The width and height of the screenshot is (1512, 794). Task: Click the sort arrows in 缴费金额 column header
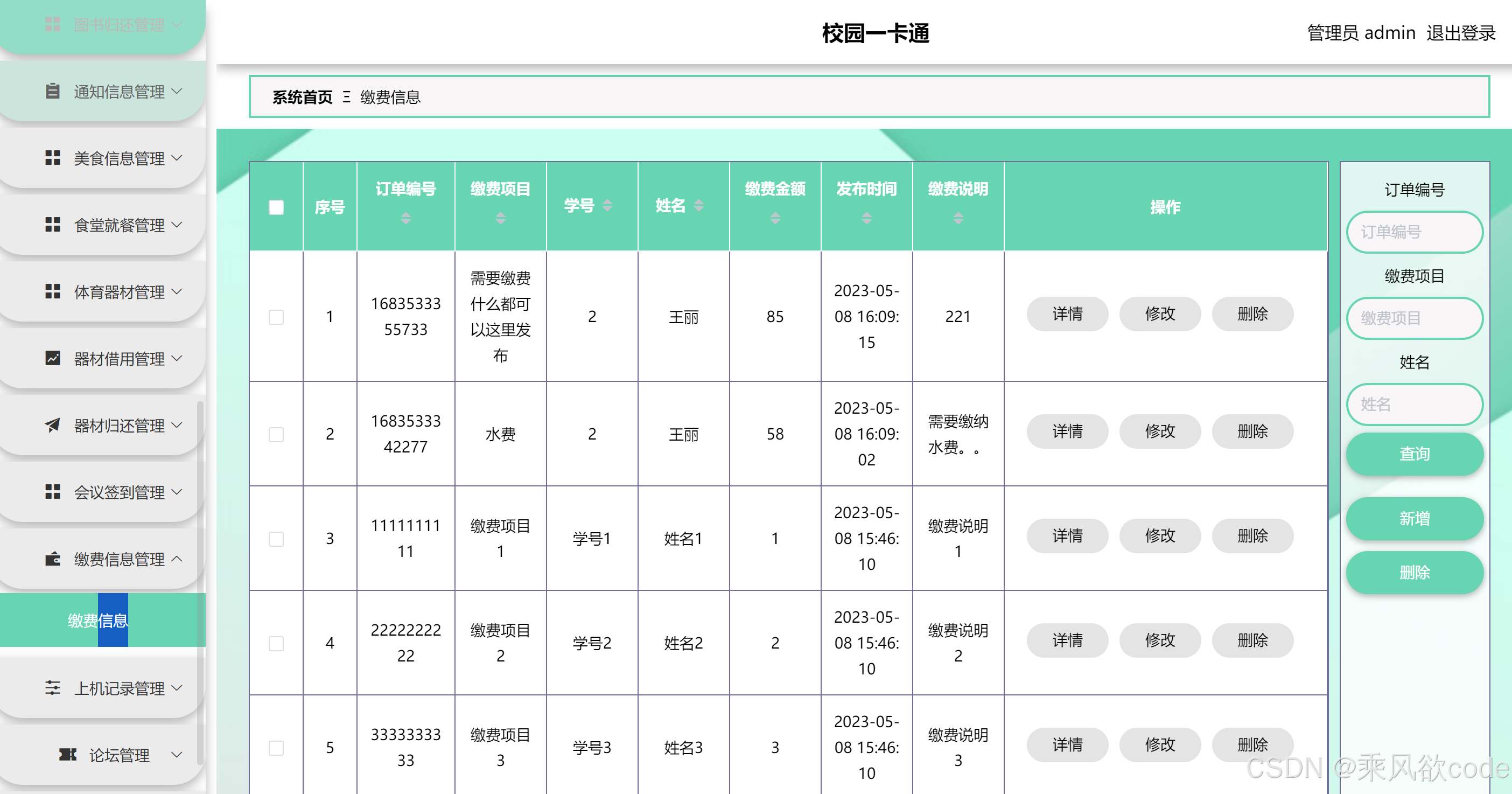pos(775,219)
